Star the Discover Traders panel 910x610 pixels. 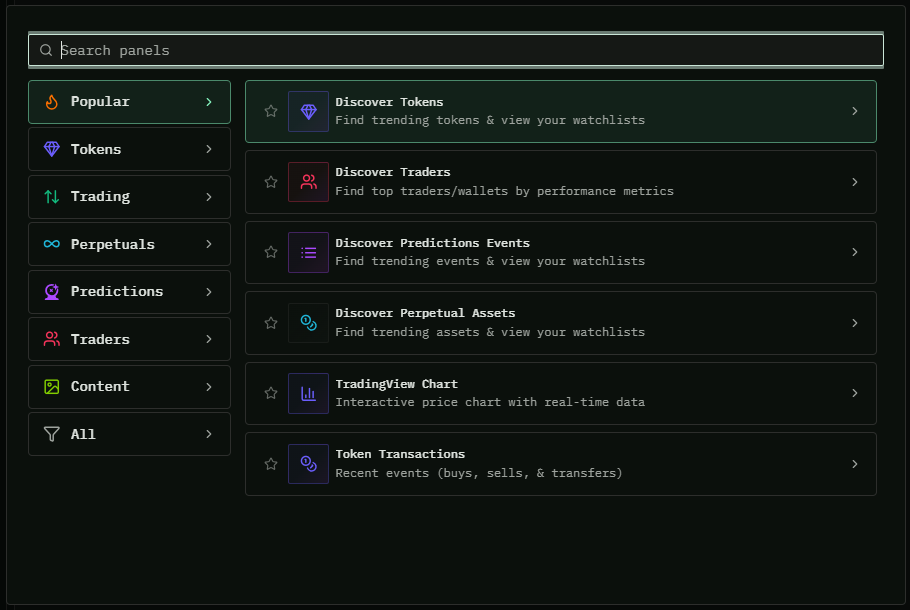coord(271,182)
